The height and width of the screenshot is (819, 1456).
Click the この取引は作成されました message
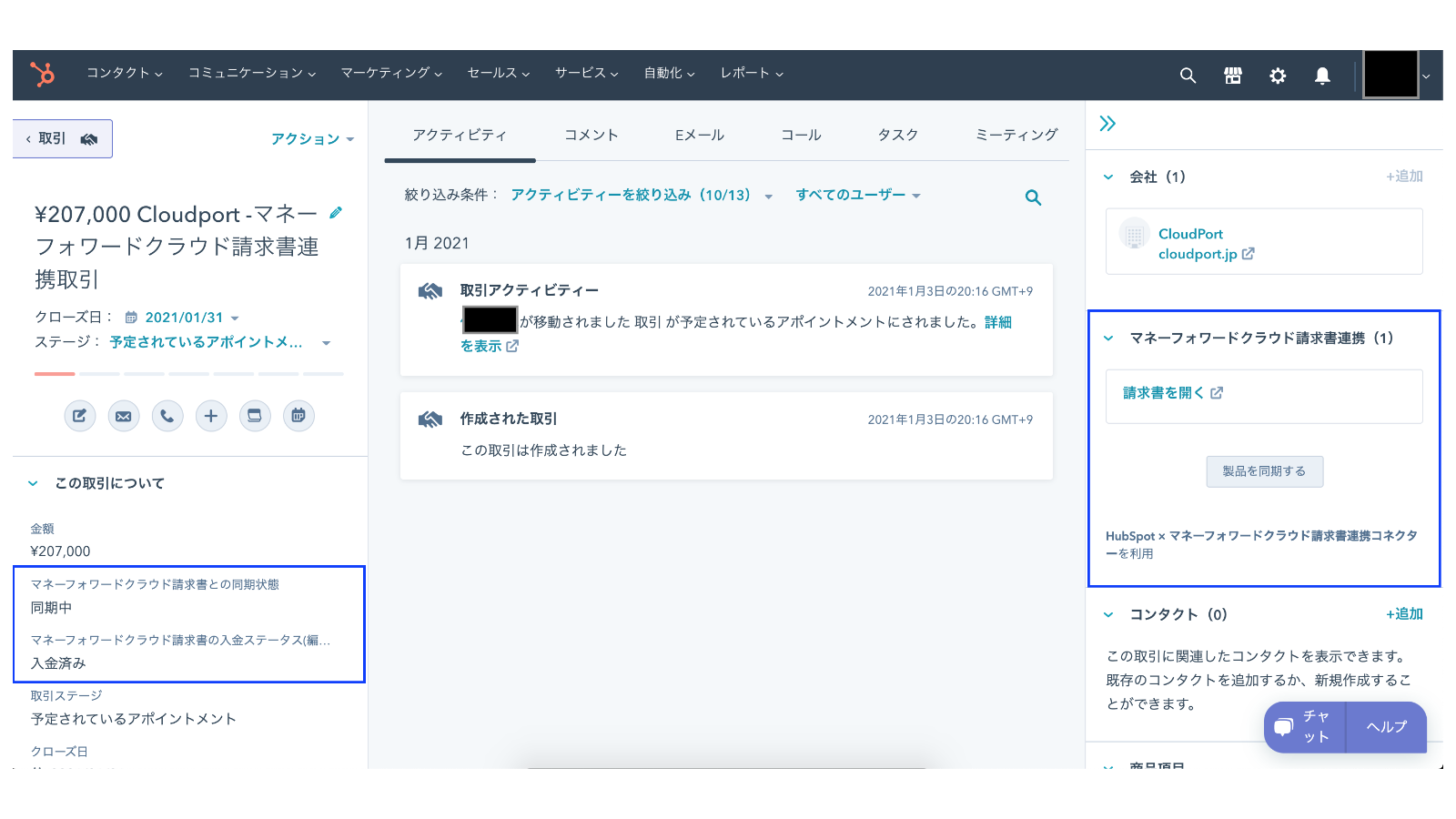[543, 450]
